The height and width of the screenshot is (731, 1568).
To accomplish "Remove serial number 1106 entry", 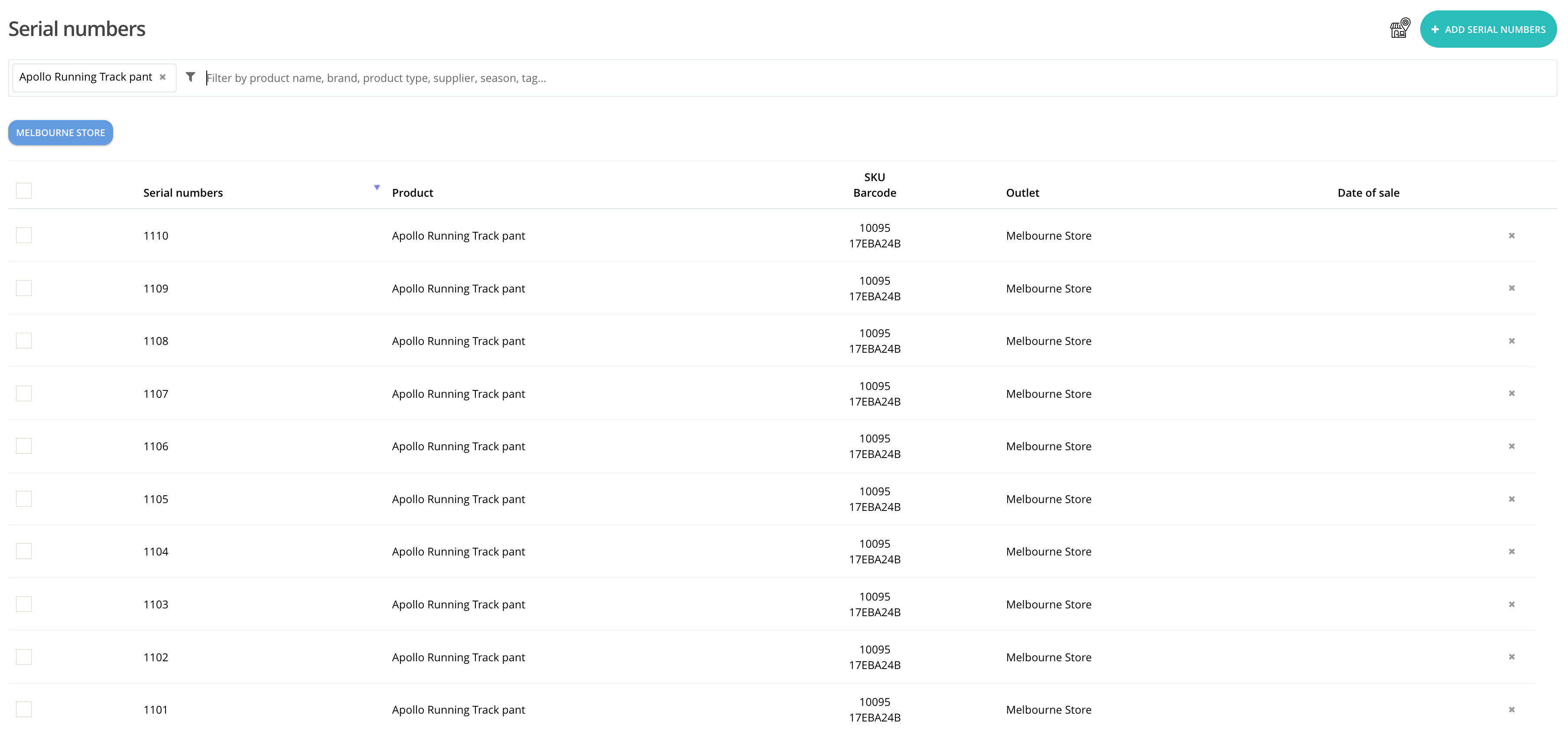I will coord(1511,446).
